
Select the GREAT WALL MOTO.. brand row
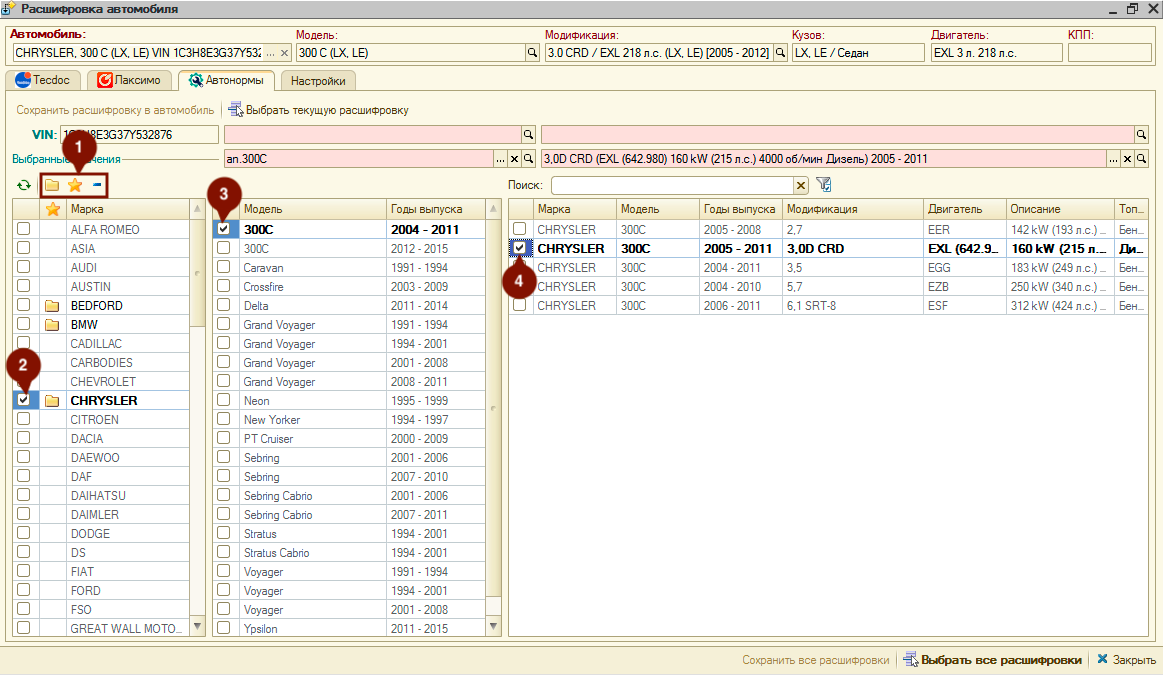[102, 628]
